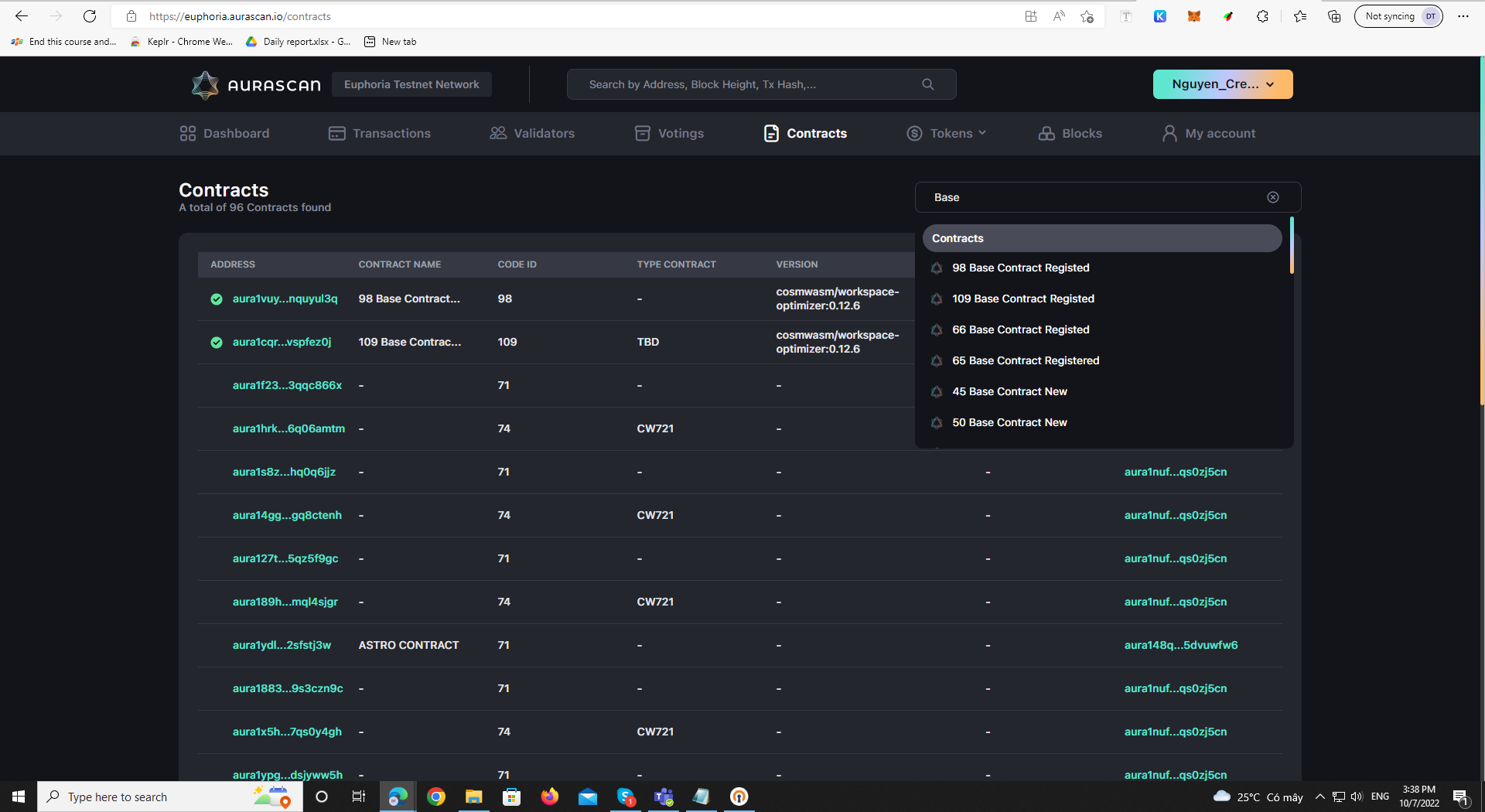Open Chrome from the taskbar
This screenshot has width=1485, height=812.
(436, 797)
